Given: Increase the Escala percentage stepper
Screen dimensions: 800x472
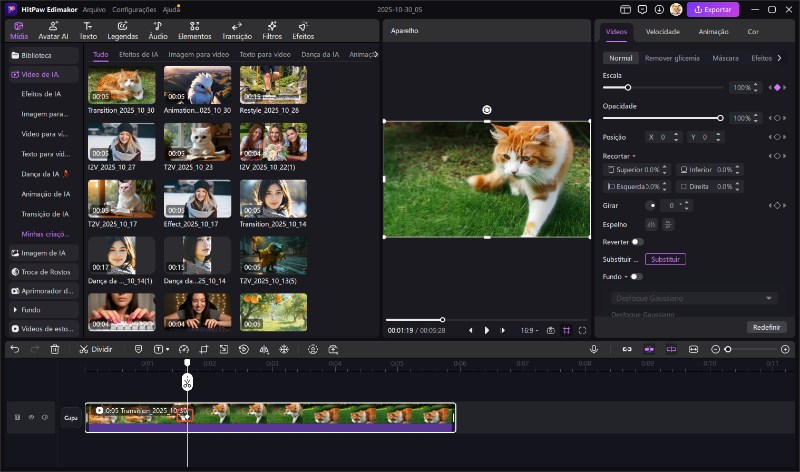Looking at the screenshot, I should point(756,85).
